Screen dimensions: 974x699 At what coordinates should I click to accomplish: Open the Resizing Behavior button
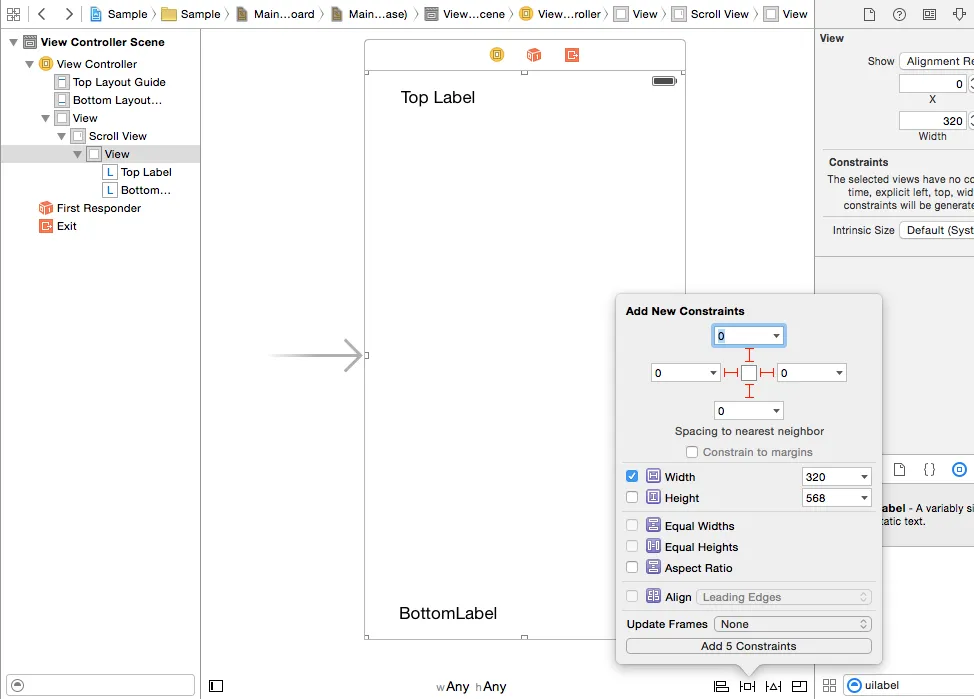pos(799,686)
